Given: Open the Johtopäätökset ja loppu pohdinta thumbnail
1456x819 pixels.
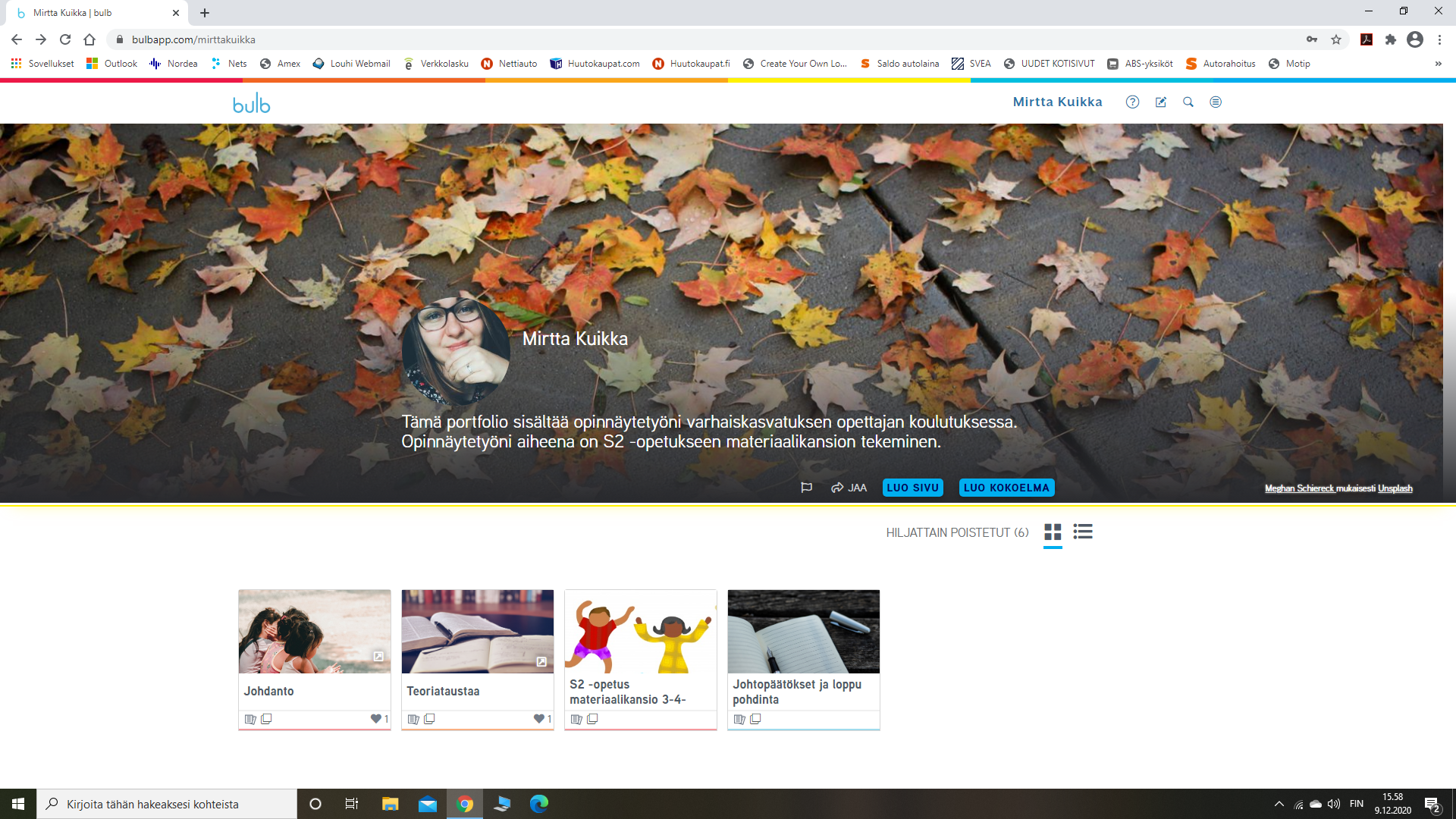Looking at the screenshot, I should (x=803, y=632).
